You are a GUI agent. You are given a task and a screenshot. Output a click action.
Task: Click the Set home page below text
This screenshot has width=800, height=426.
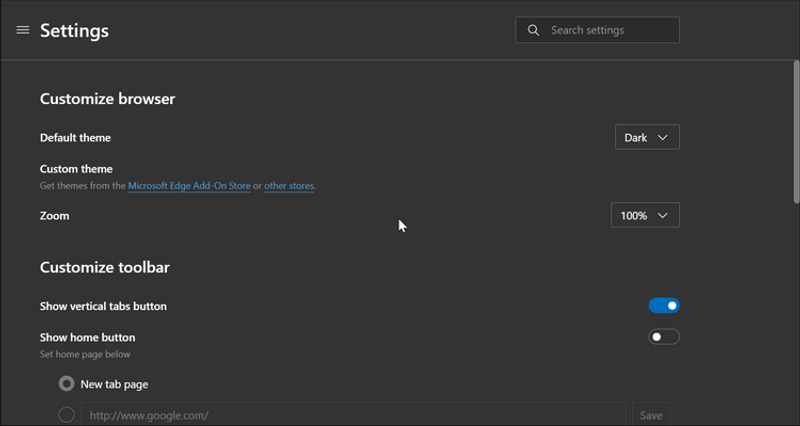85,354
